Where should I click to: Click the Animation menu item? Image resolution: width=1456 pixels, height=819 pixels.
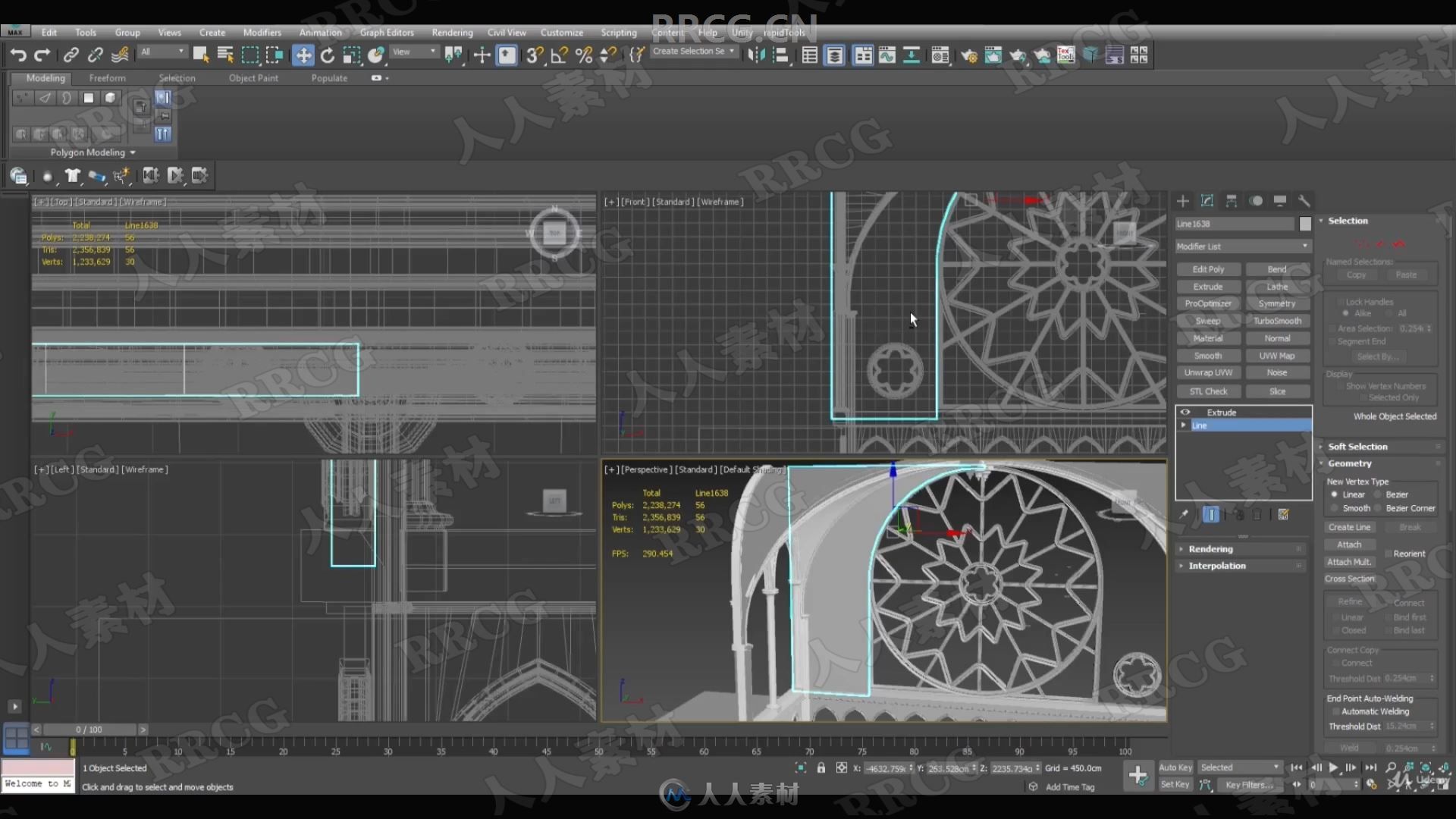tap(320, 33)
